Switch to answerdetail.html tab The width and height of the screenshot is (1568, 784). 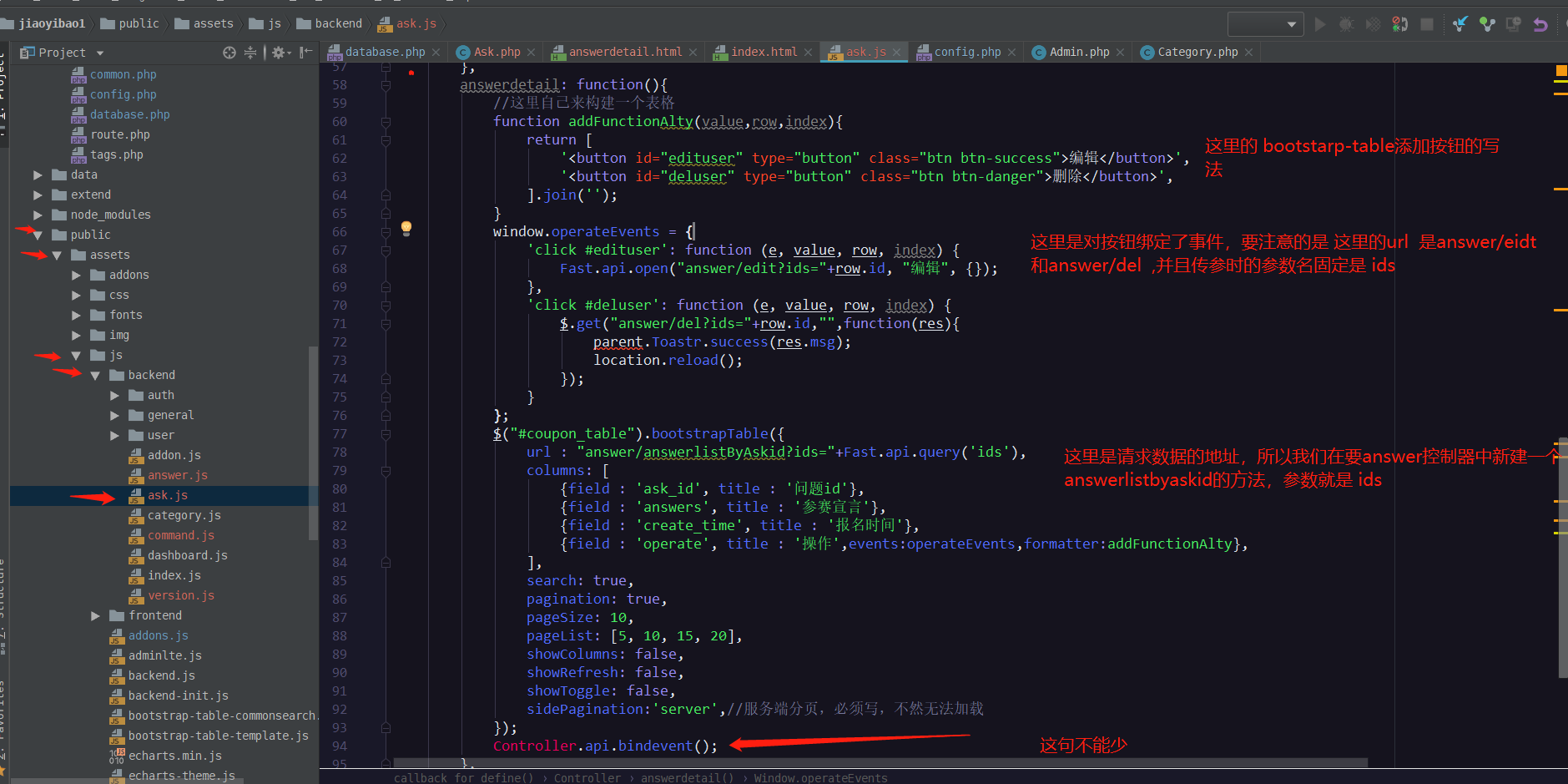pyautogui.click(x=625, y=52)
